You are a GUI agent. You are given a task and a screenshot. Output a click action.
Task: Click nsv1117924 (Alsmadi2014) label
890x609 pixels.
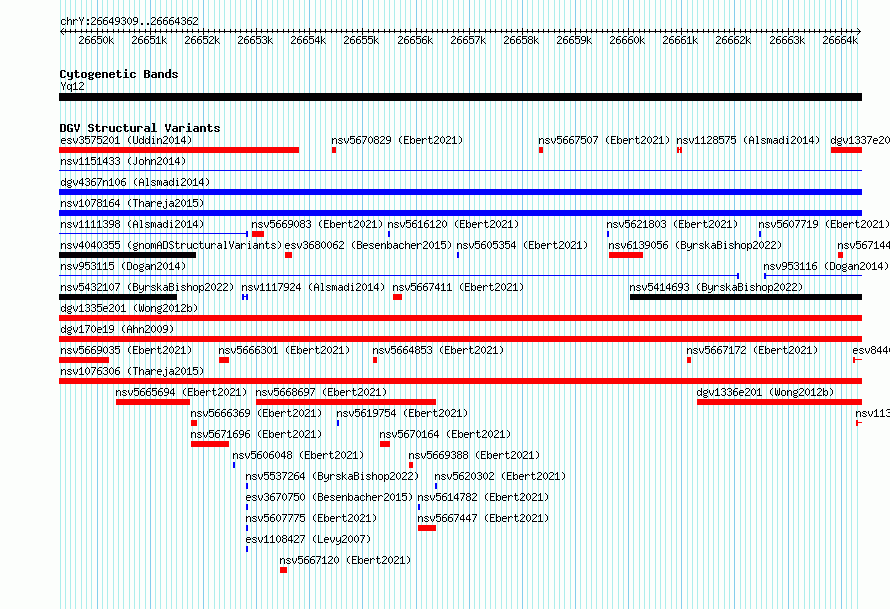[313, 287]
